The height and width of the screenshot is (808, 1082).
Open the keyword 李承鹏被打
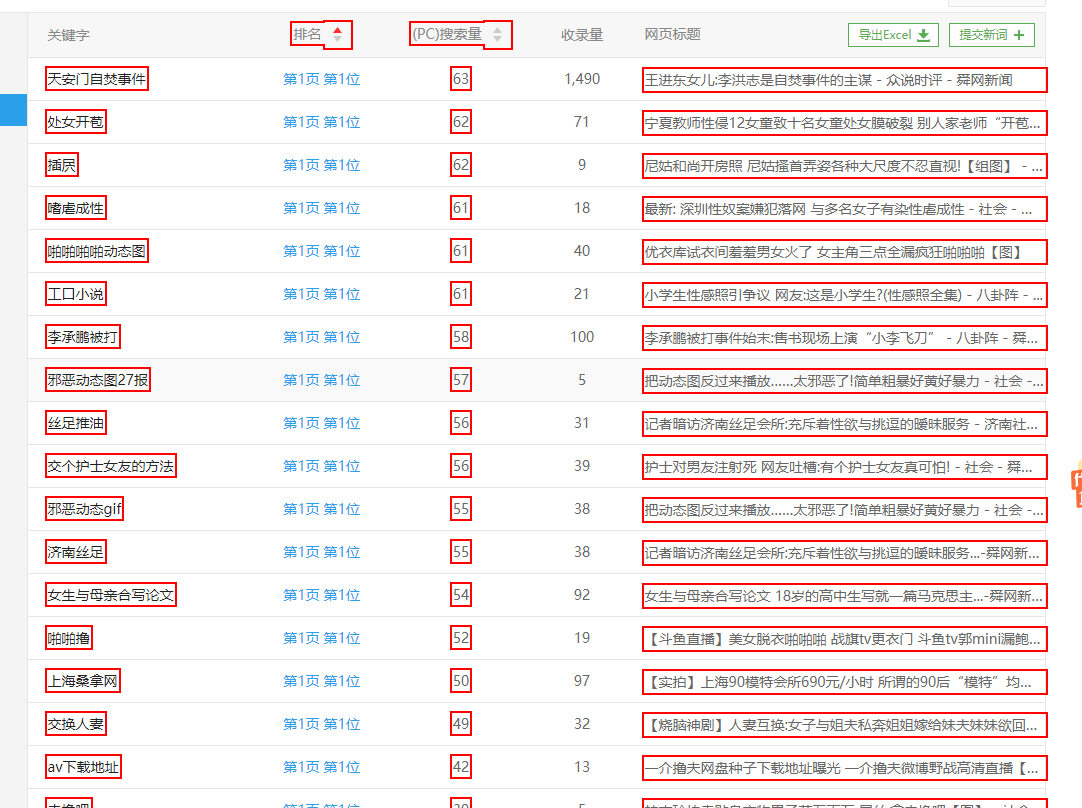point(83,337)
